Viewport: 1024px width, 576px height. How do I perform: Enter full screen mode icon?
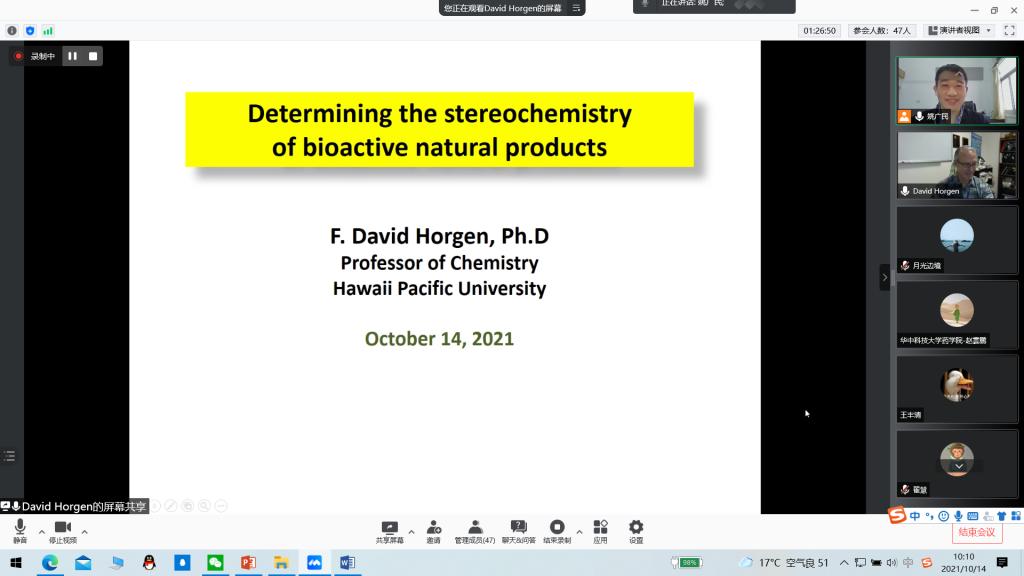[1009, 30]
